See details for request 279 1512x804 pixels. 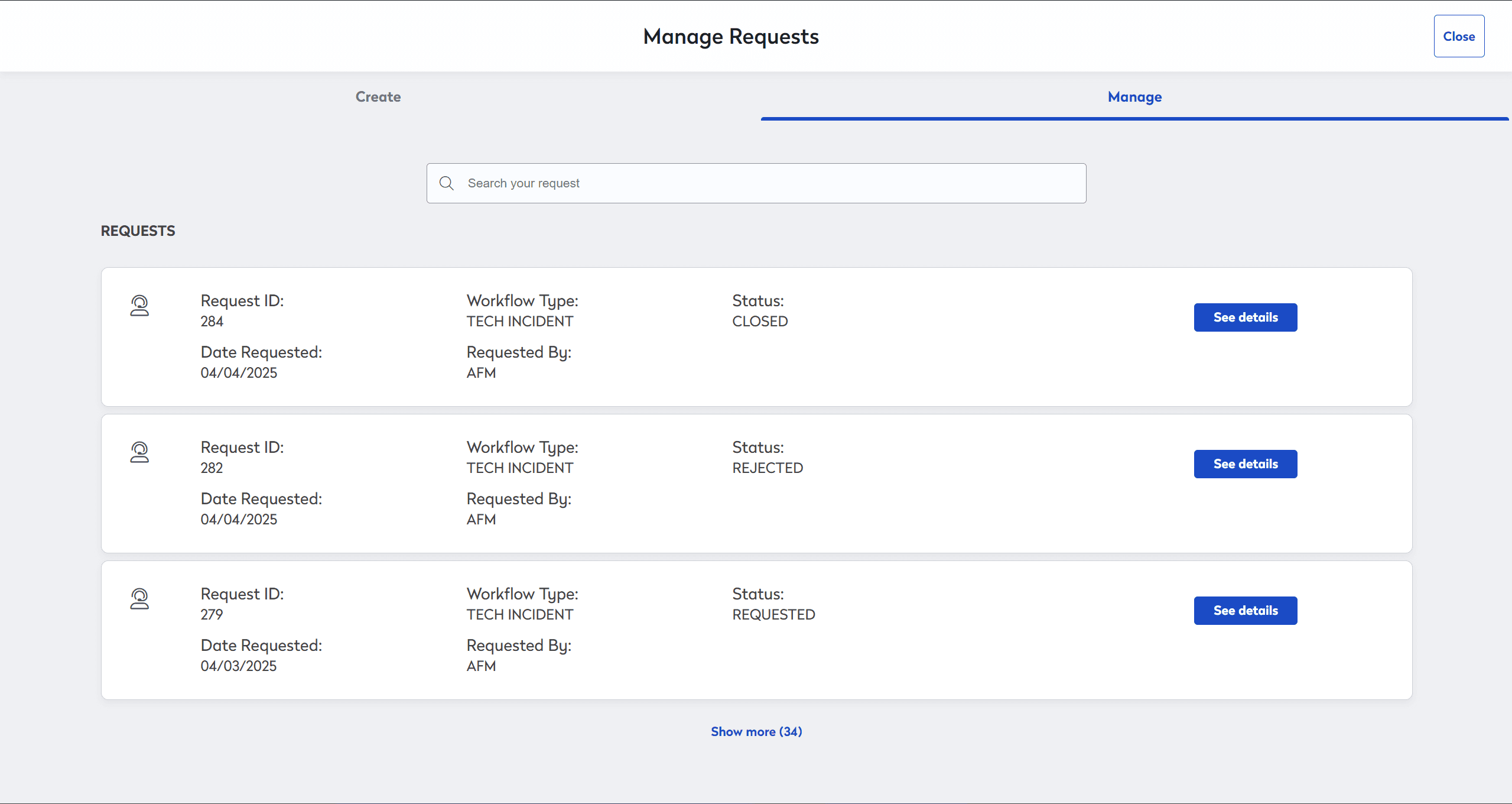[1246, 611]
